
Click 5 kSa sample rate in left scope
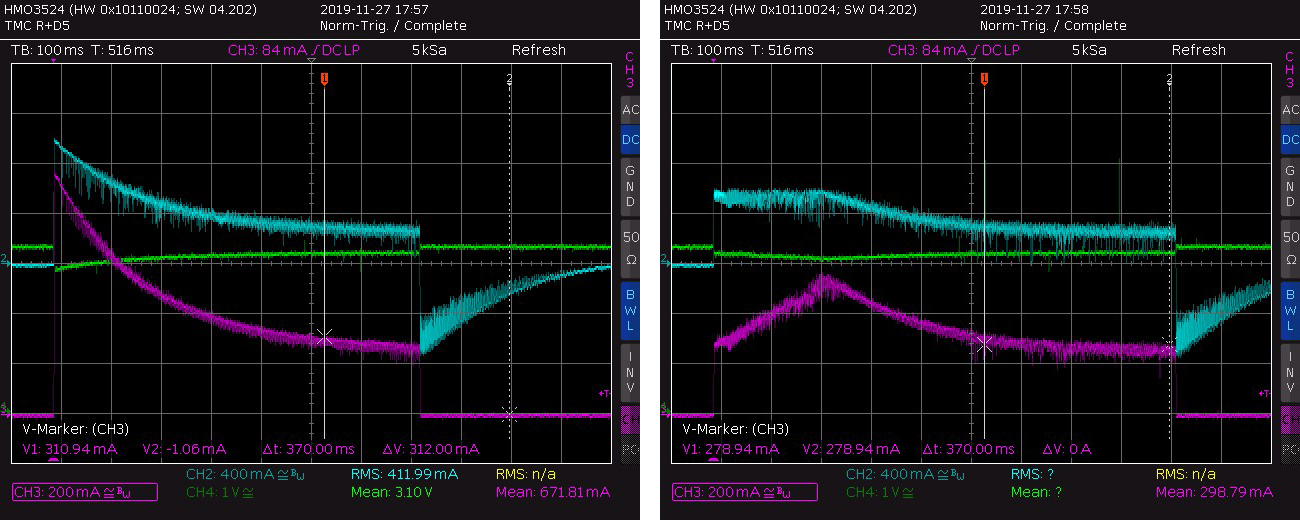click(x=431, y=50)
